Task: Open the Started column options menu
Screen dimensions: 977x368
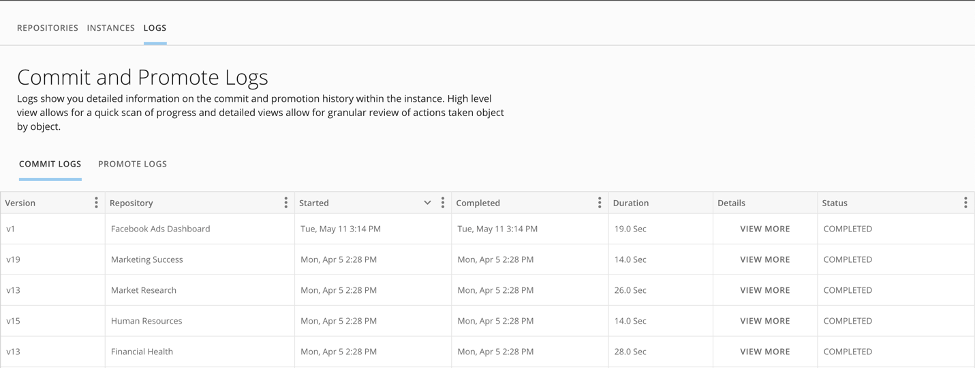Action: (x=443, y=202)
